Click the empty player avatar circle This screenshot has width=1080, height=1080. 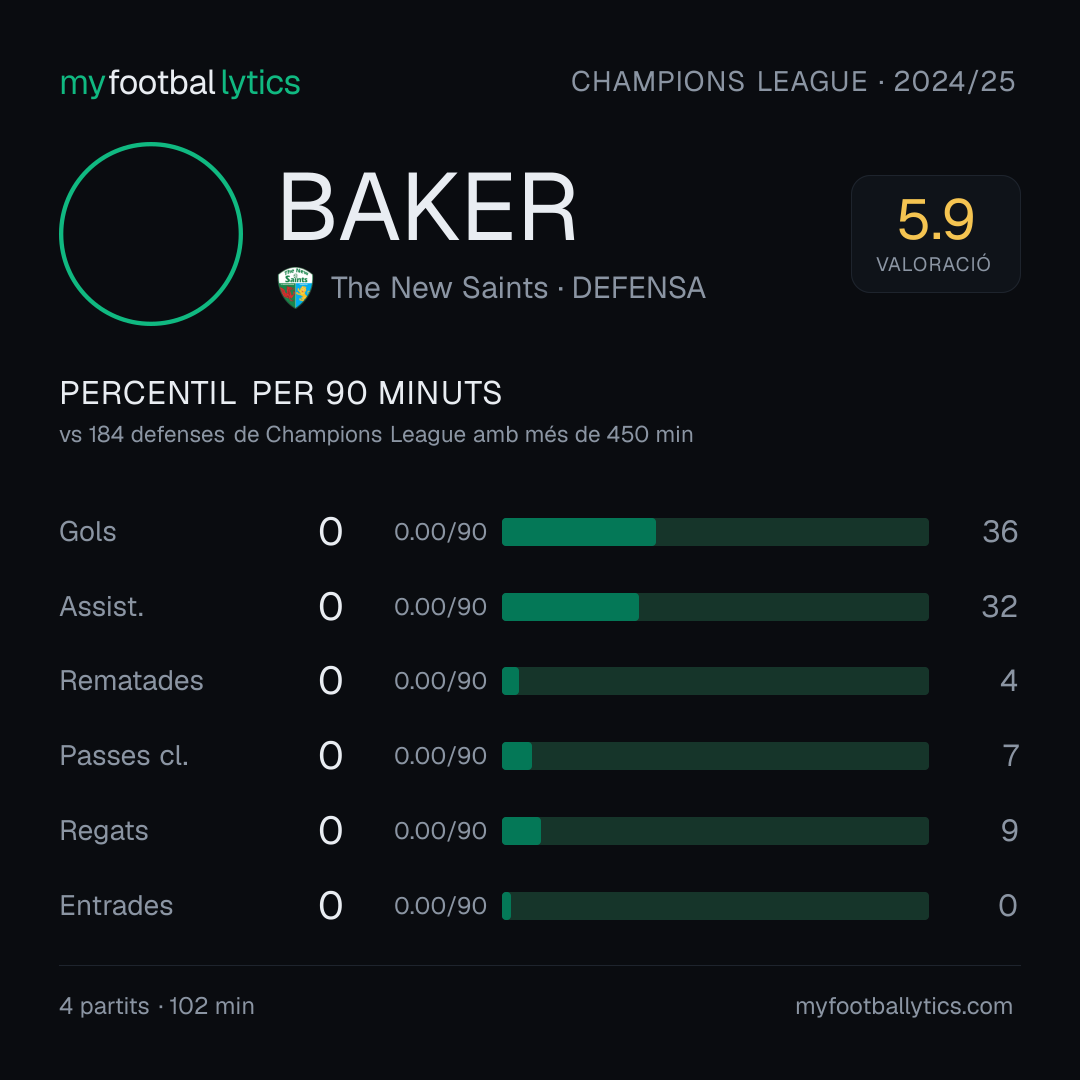coord(151,234)
